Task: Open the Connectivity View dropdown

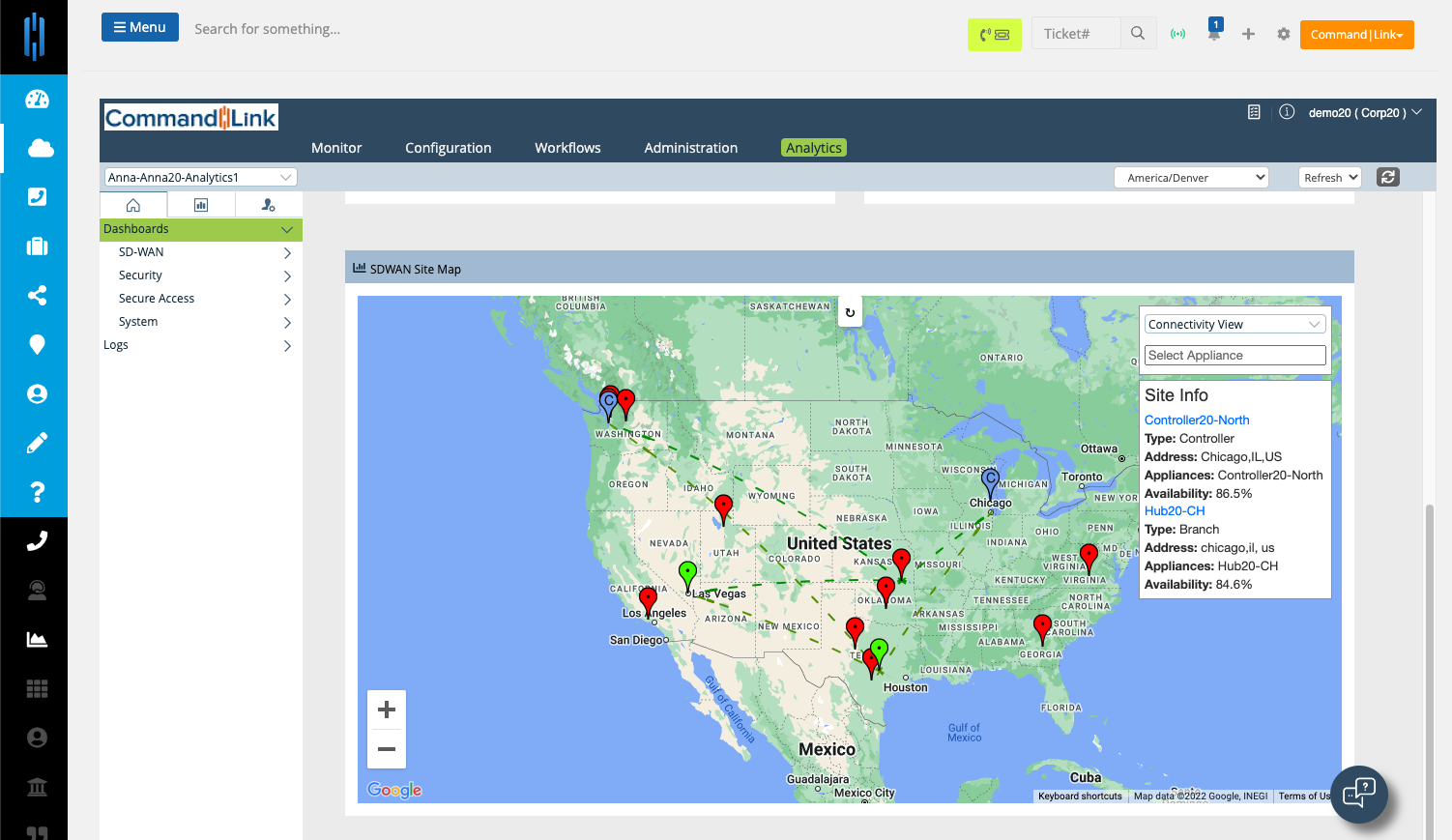Action: point(1234,325)
